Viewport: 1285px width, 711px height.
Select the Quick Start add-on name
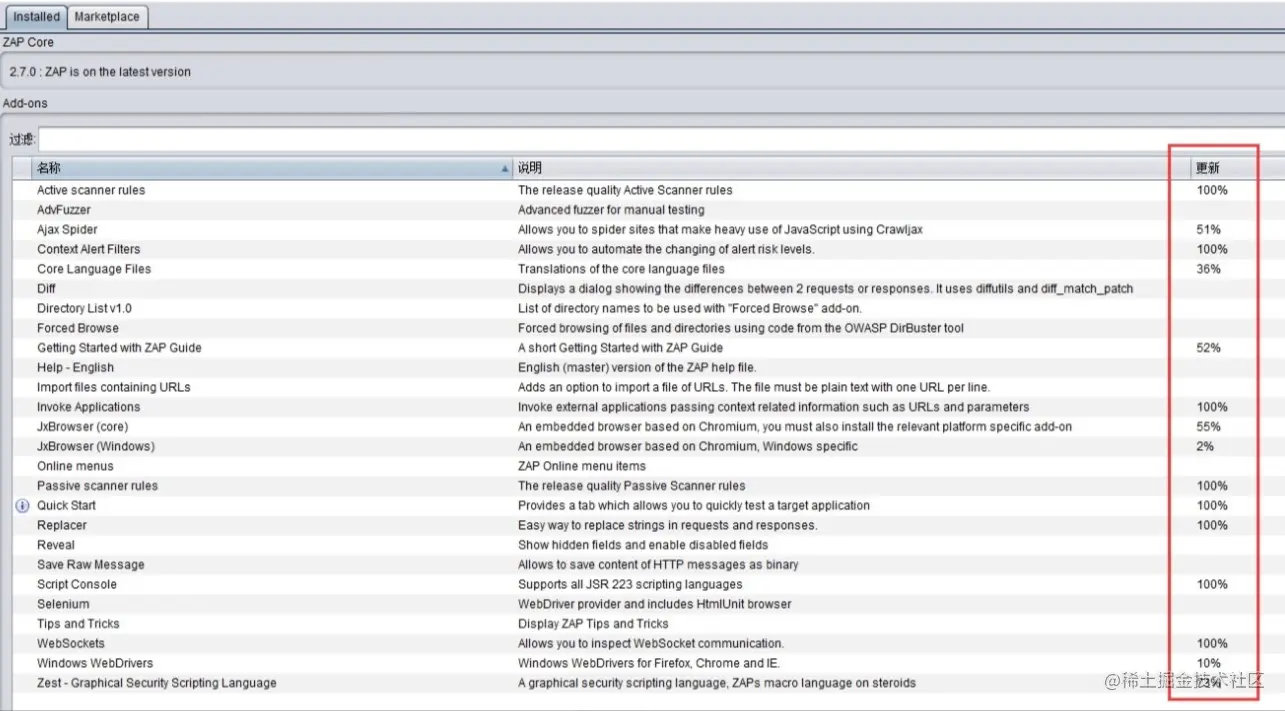tap(66, 506)
